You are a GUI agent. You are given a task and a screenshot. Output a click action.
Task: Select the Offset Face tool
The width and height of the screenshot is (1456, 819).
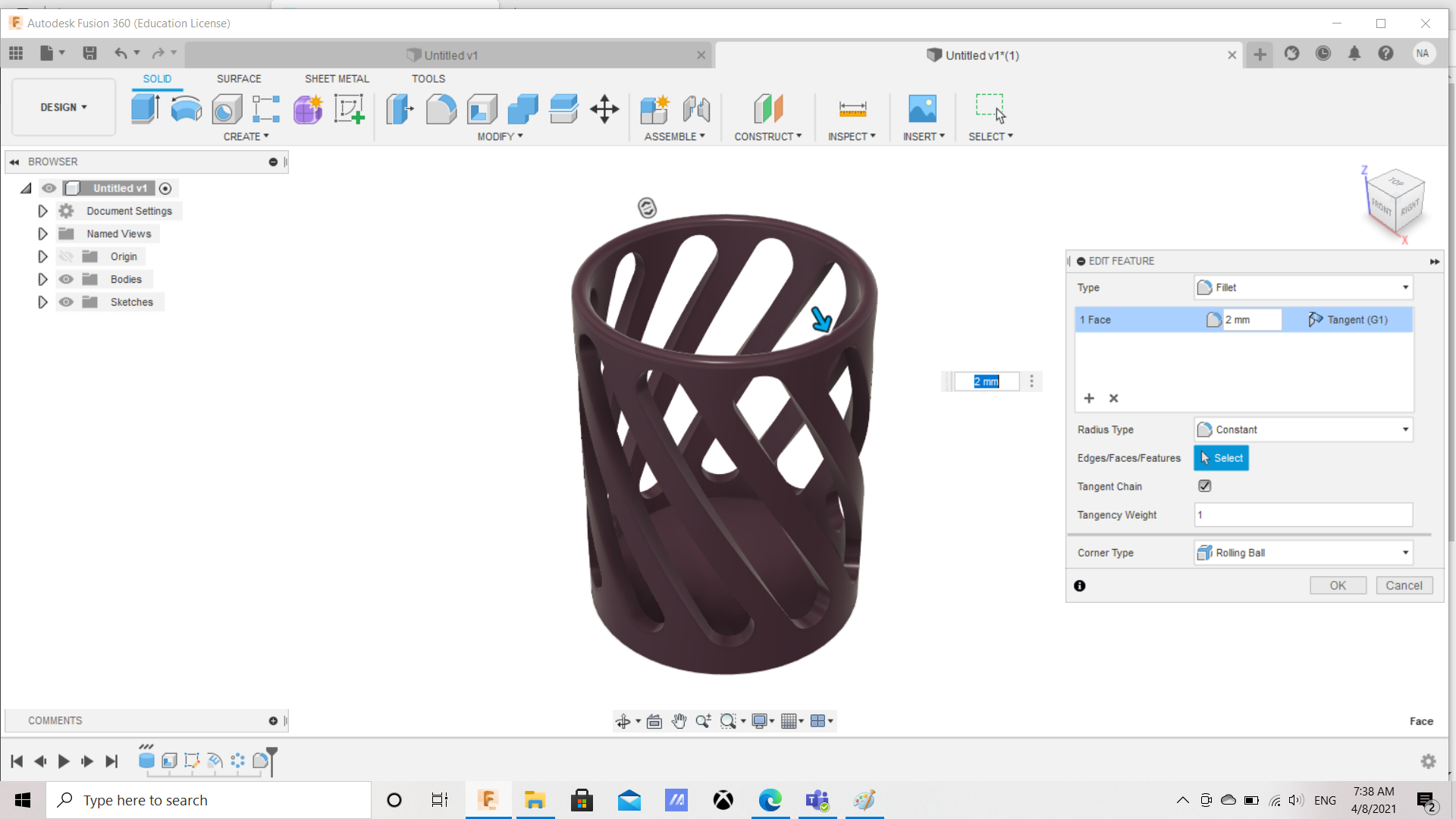pyautogui.click(x=563, y=109)
